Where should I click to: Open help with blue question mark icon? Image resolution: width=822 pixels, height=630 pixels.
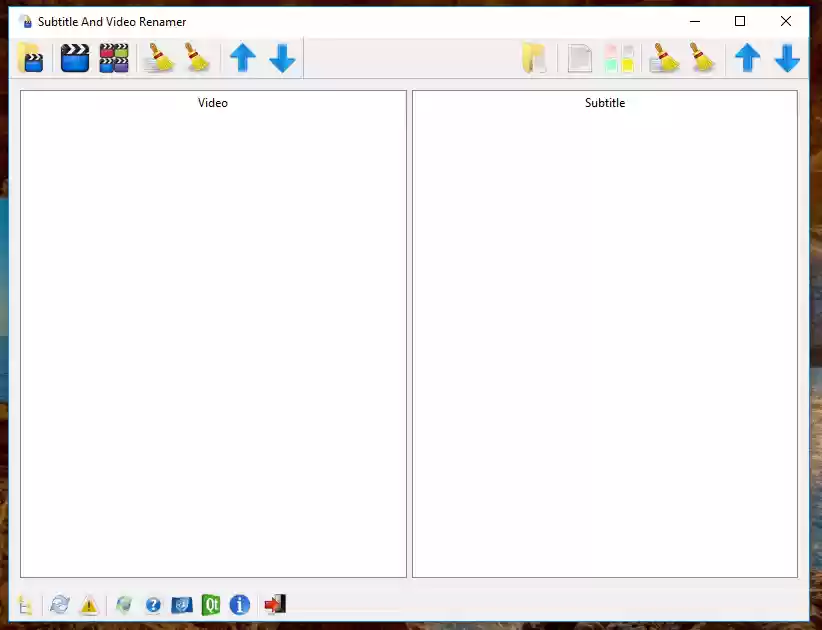[x=153, y=605]
